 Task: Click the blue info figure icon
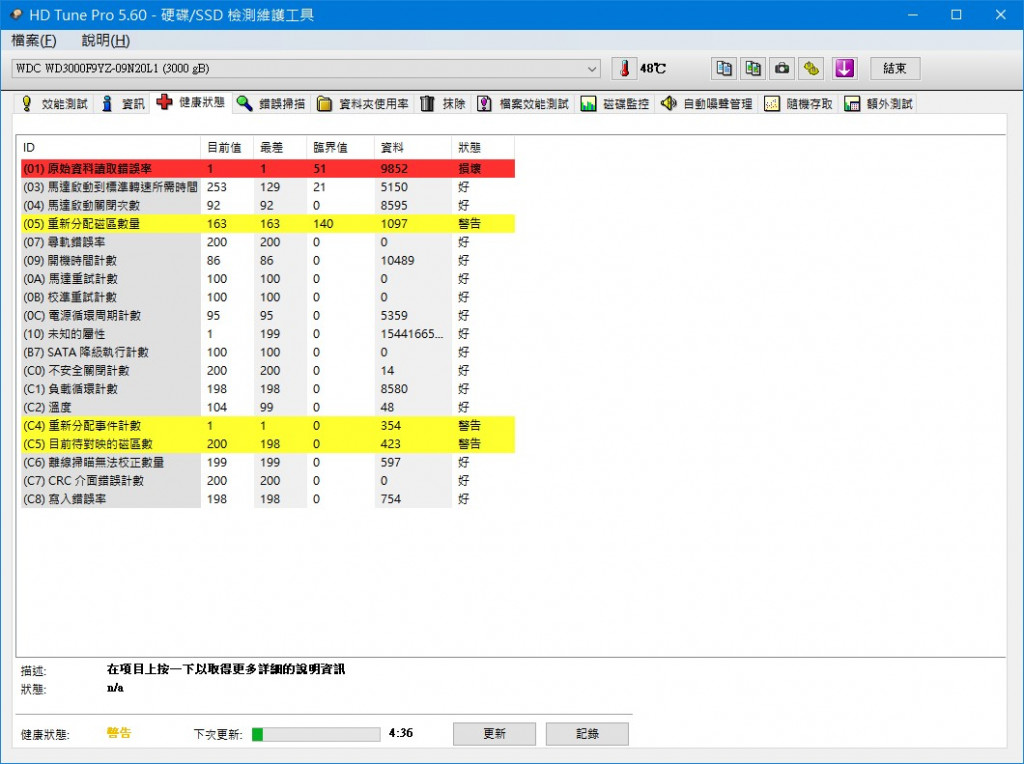[x=107, y=104]
